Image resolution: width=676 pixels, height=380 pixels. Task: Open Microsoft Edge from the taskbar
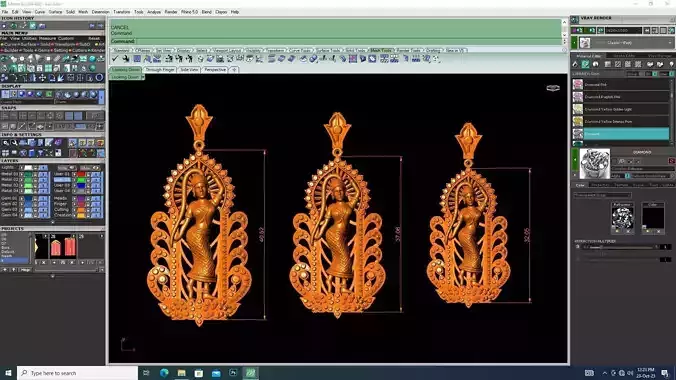pos(164,373)
